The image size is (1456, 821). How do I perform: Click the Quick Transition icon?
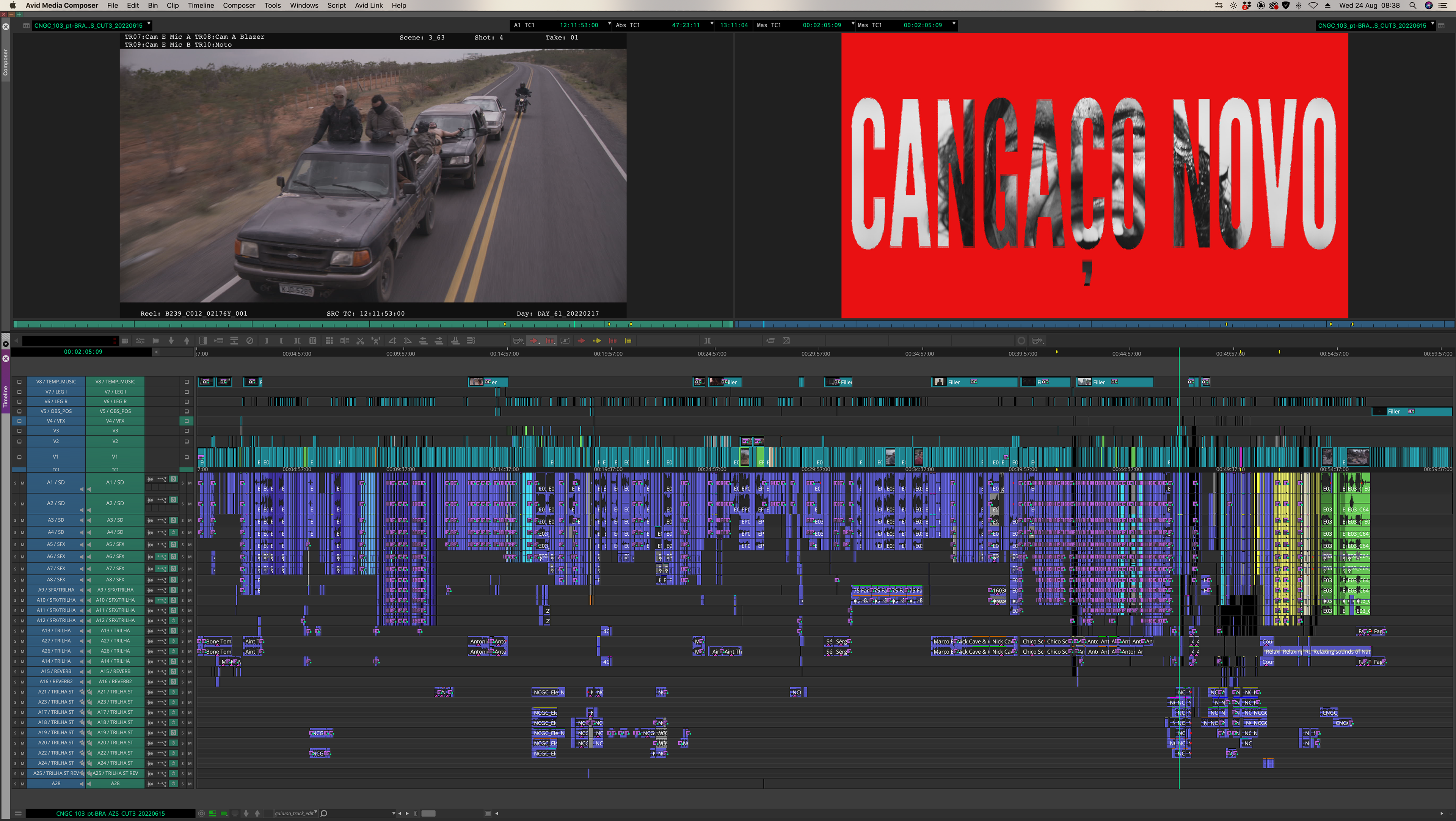203,340
